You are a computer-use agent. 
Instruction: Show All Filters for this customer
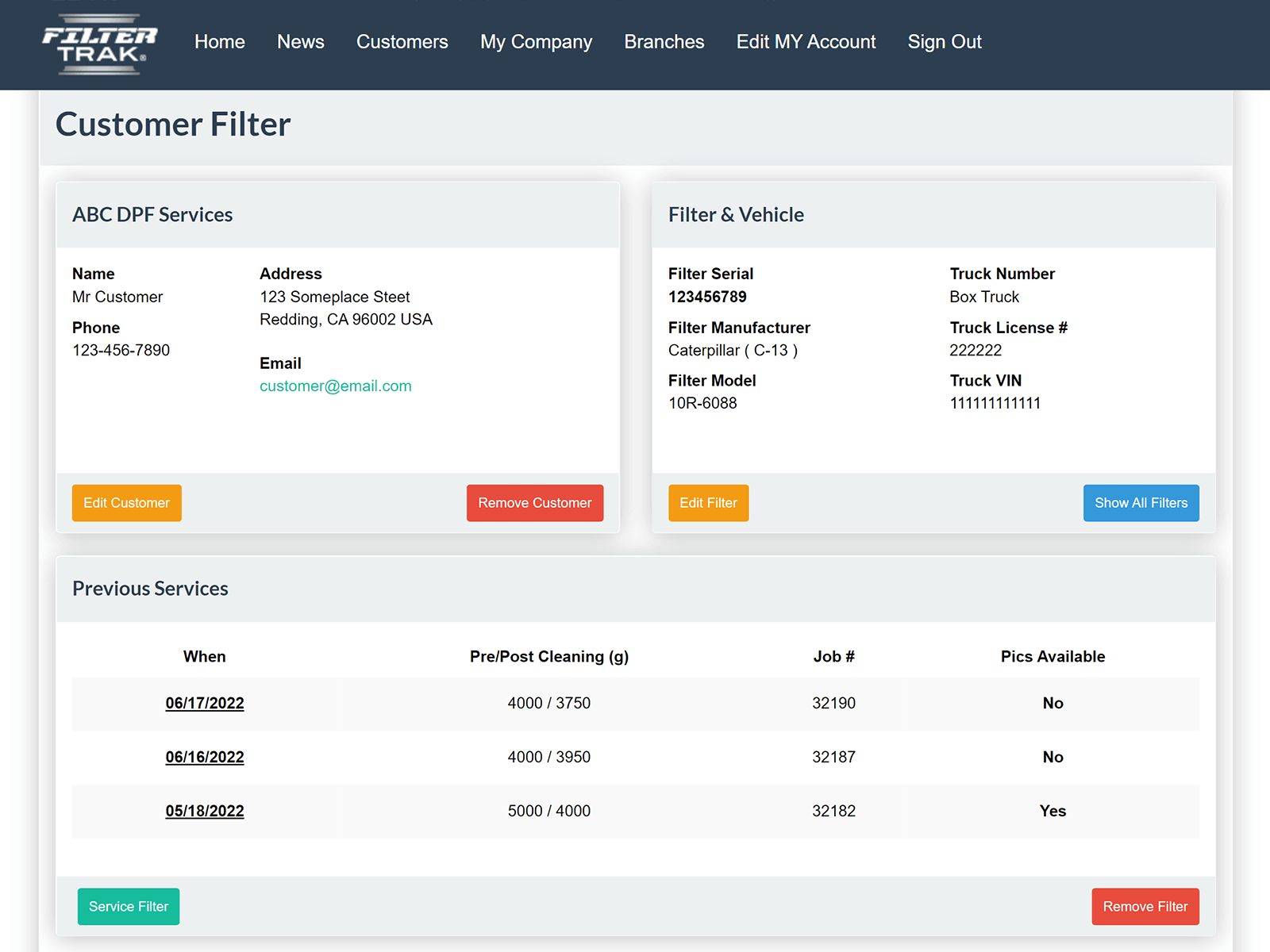click(x=1141, y=503)
